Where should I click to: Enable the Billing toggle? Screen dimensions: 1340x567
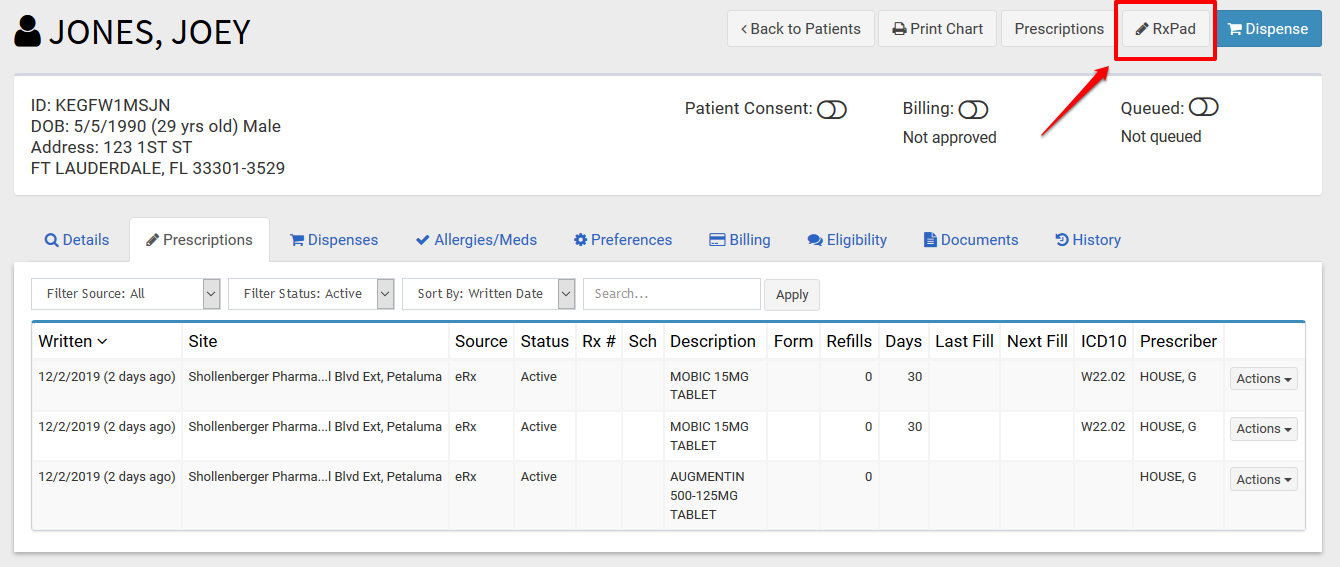972,110
